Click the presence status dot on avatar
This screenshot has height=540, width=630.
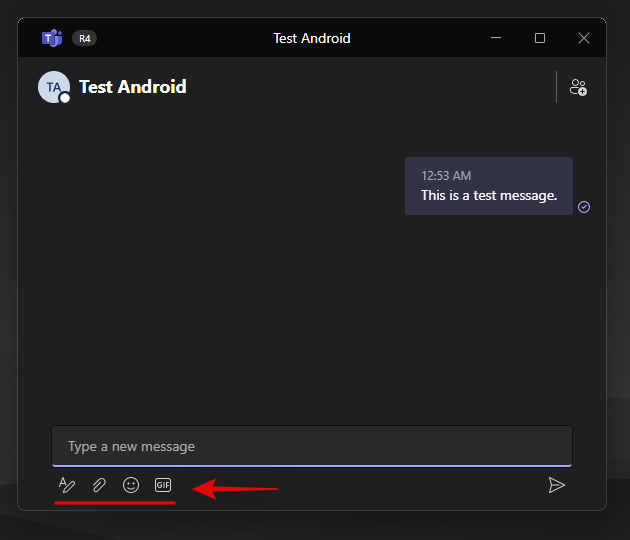click(x=65, y=98)
